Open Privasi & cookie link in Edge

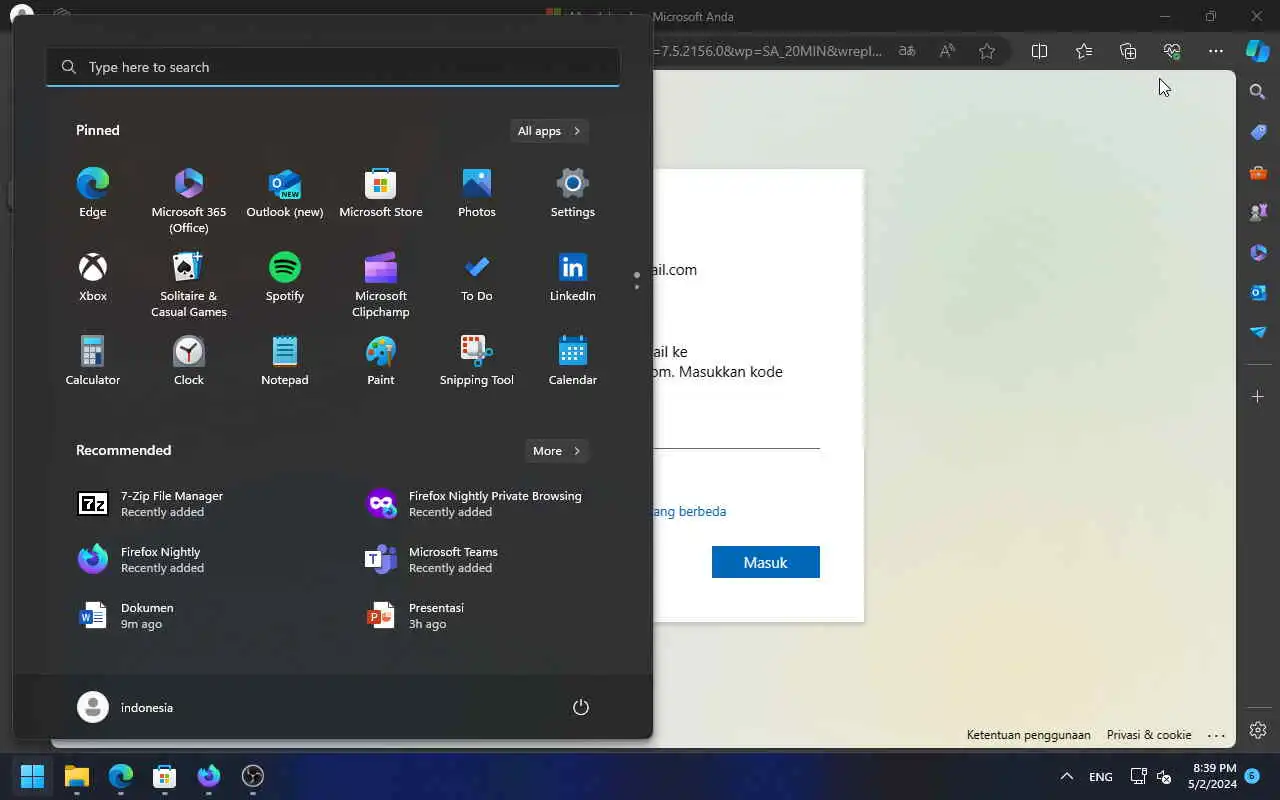pos(1149,734)
